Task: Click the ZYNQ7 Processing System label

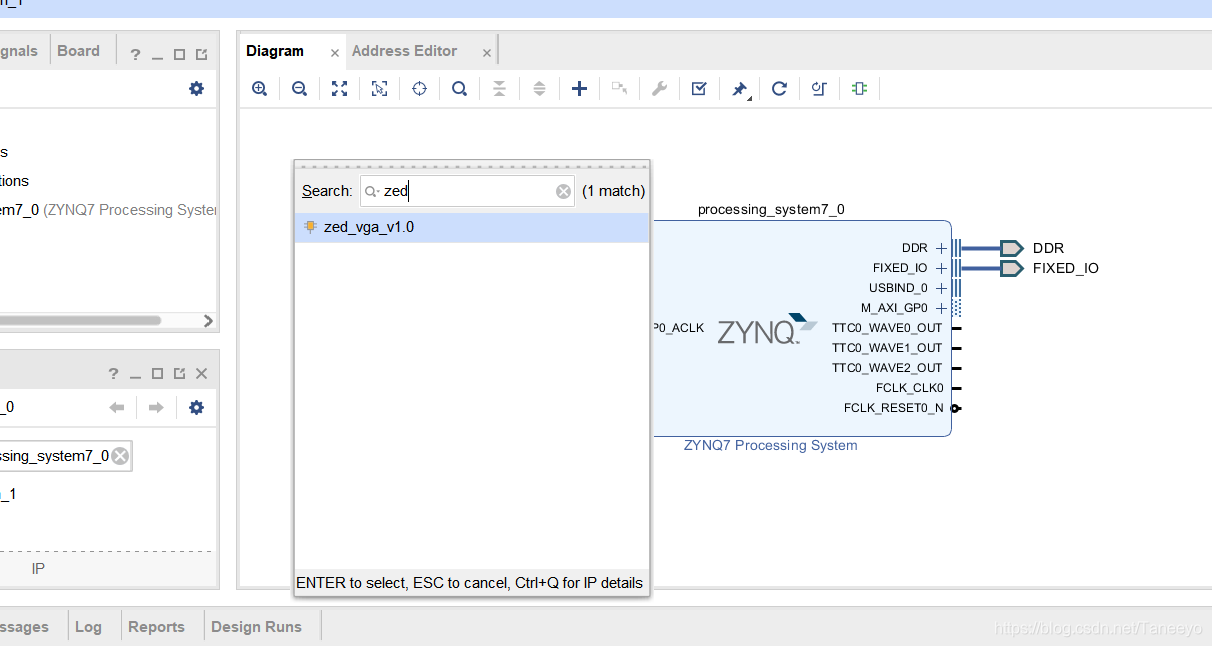Action: point(770,445)
